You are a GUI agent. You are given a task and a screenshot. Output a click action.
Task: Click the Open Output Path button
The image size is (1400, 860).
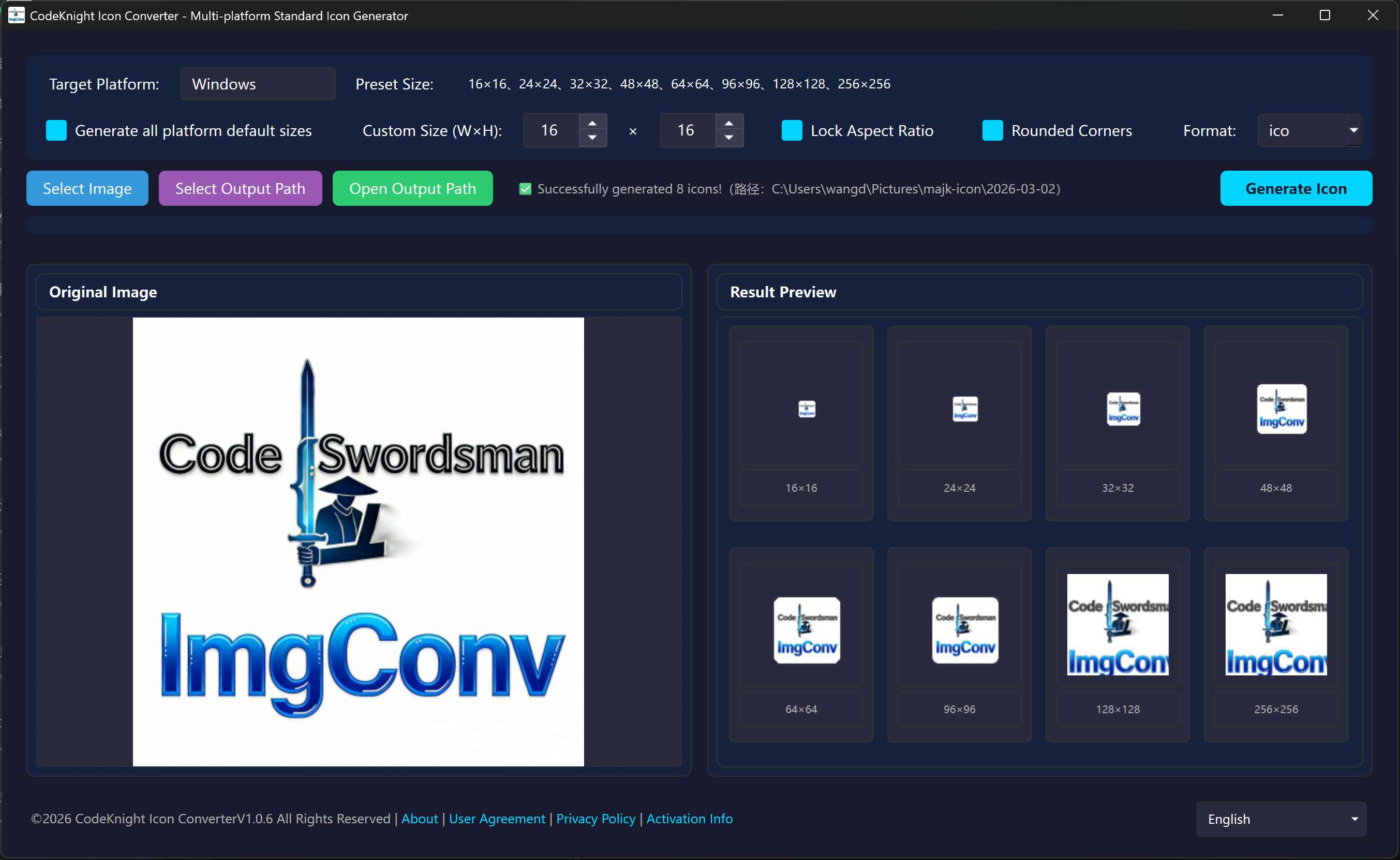(412, 188)
